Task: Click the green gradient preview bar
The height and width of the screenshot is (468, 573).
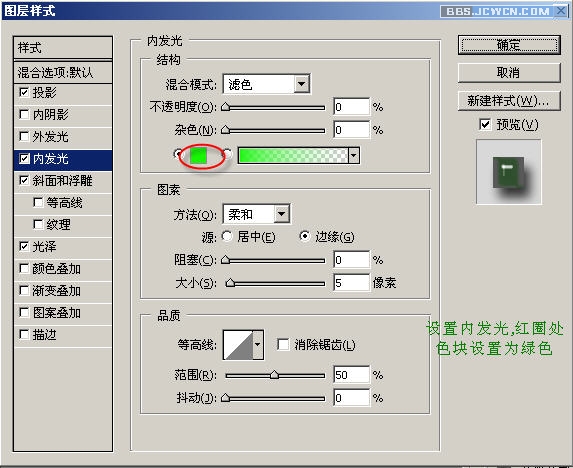Action: 293,155
